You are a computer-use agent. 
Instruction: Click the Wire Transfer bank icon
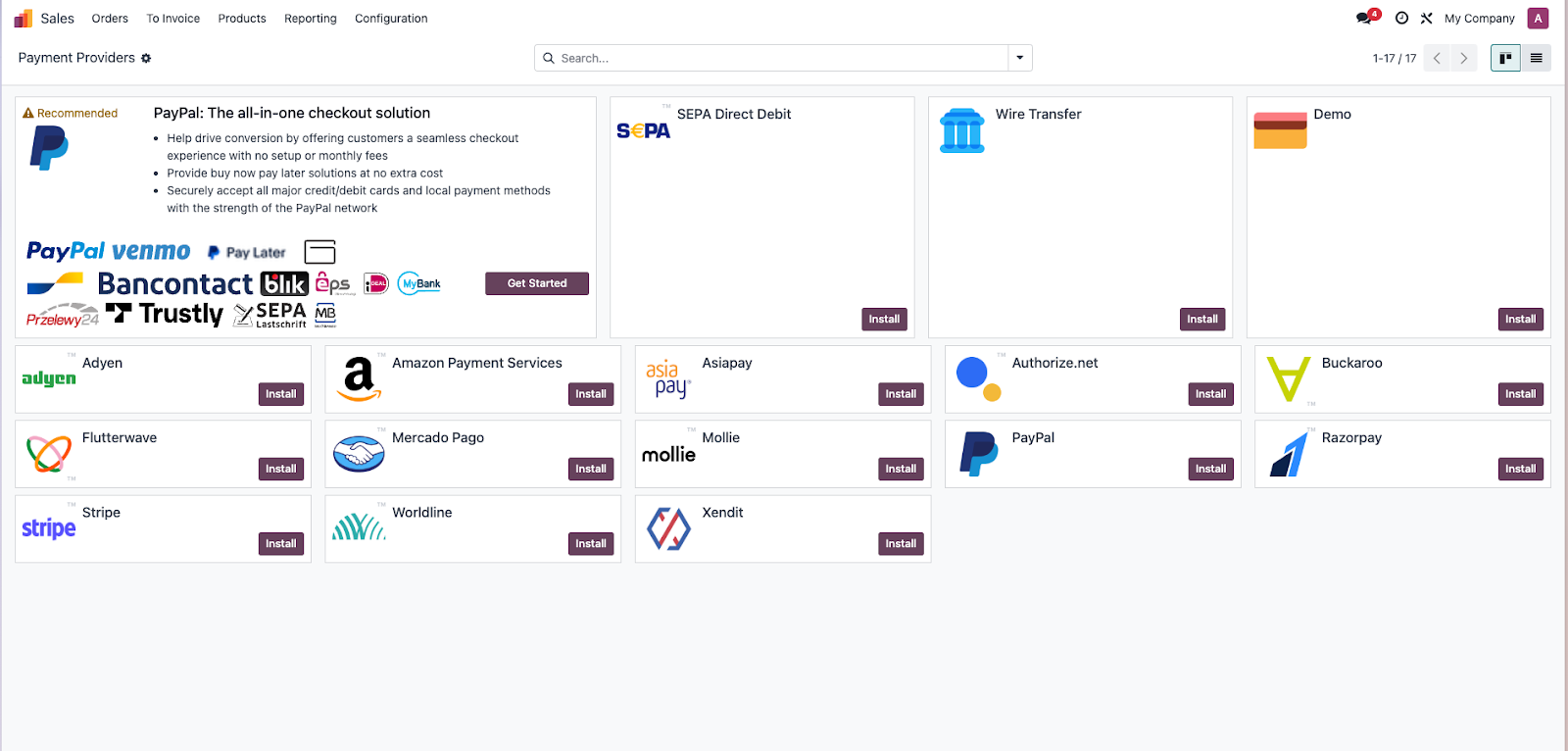coord(961,130)
